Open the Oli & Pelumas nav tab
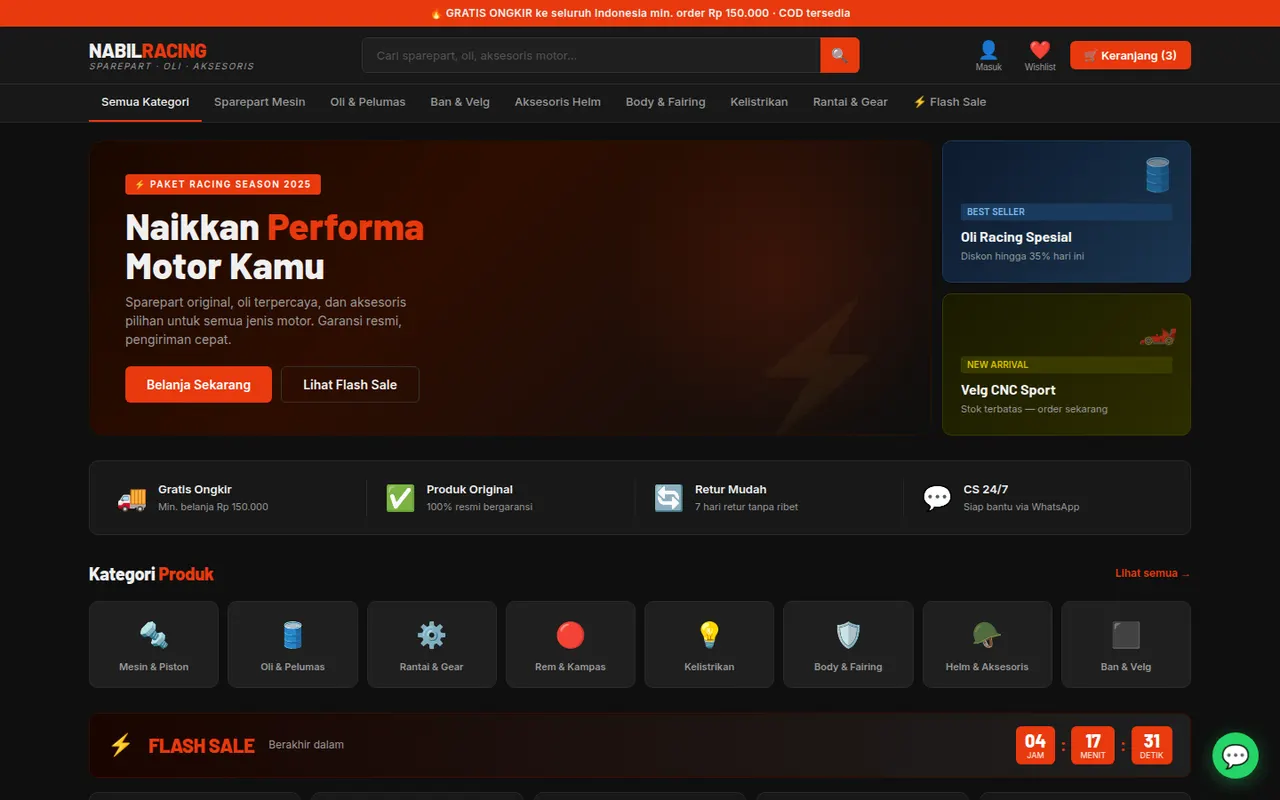Image resolution: width=1280 pixels, height=800 pixels. tap(368, 102)
